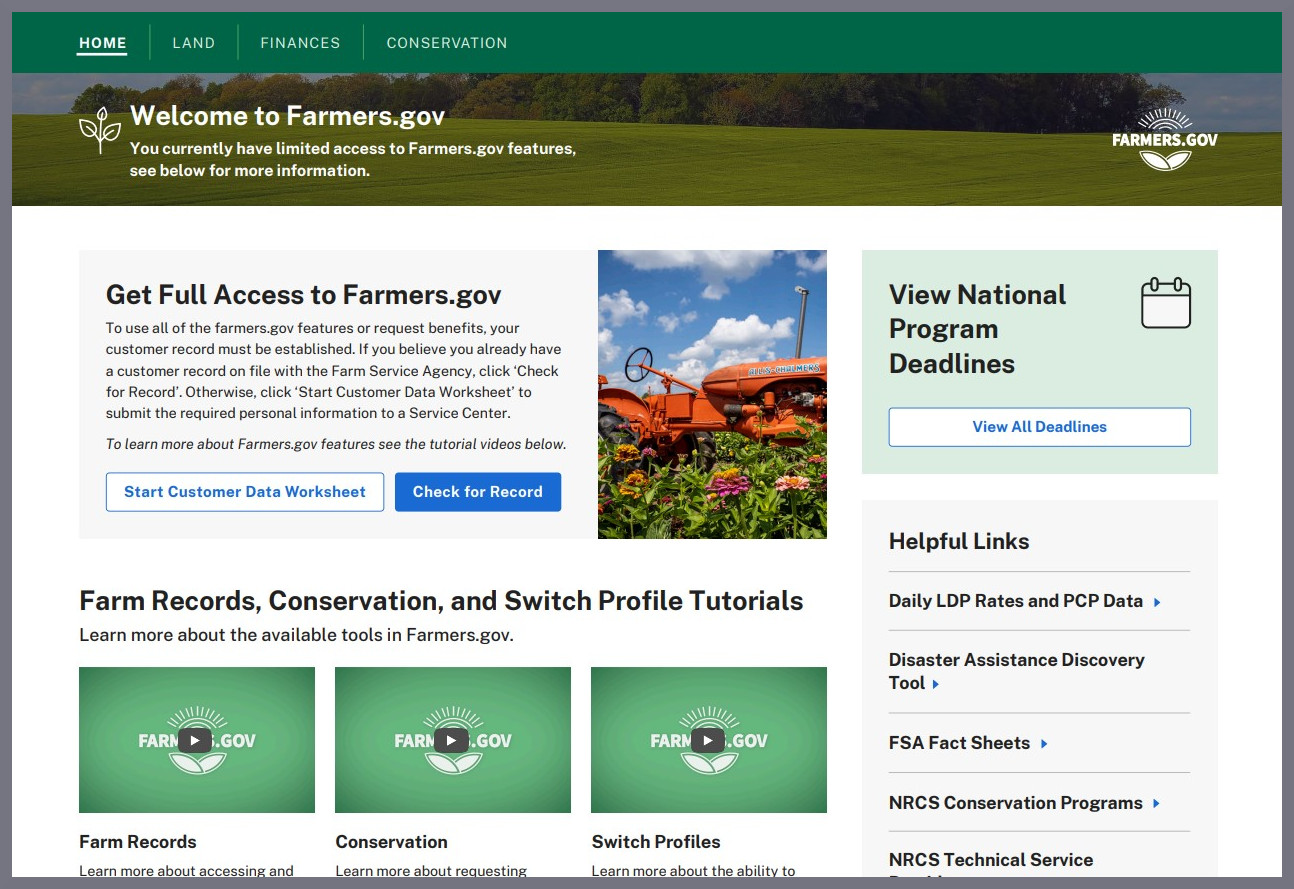Open NRCS Conservation Programs link

(1016, 803)
